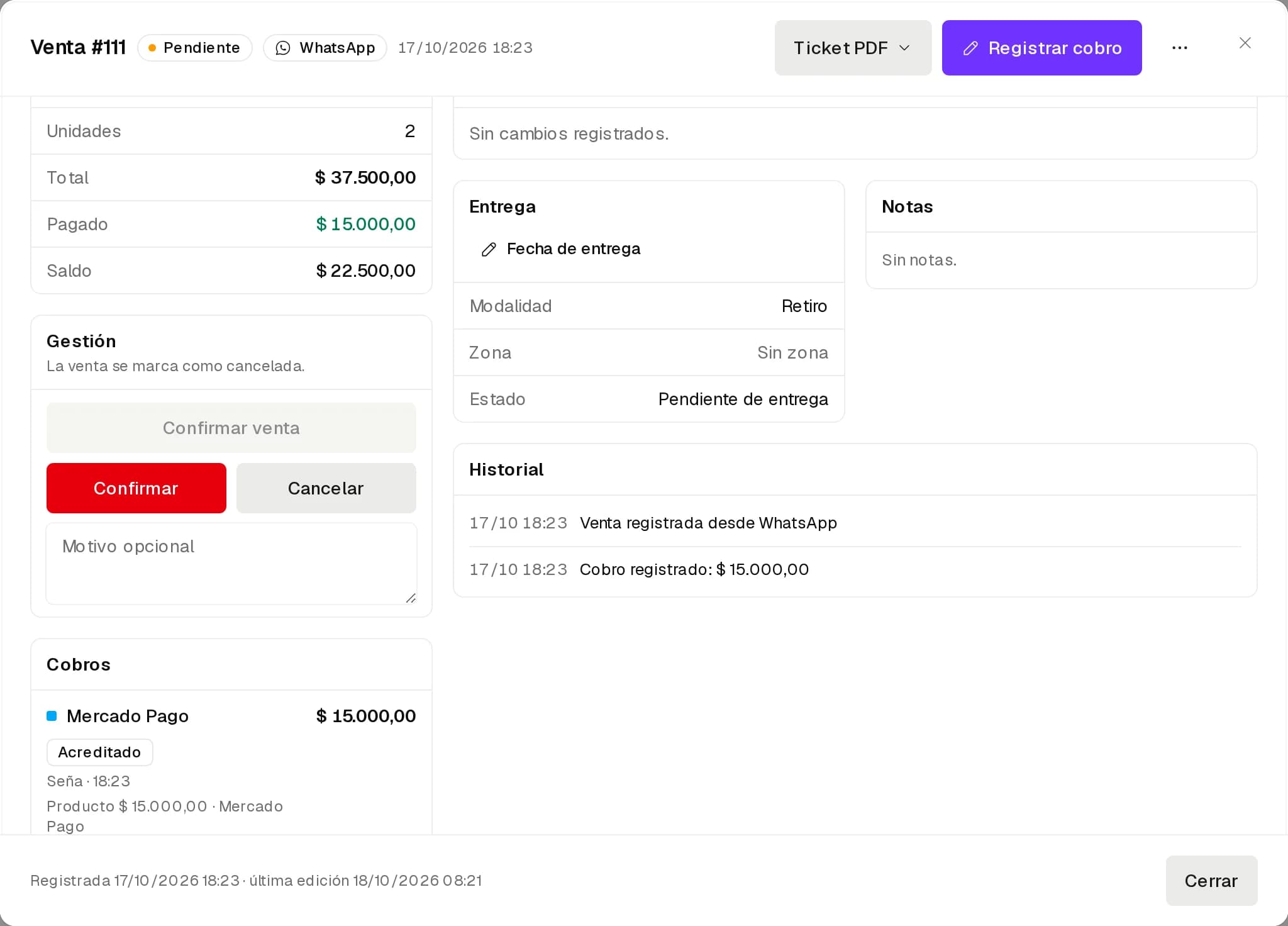
Task: Click the Modalidad value Retiro
Action: [x=804, y=306]
